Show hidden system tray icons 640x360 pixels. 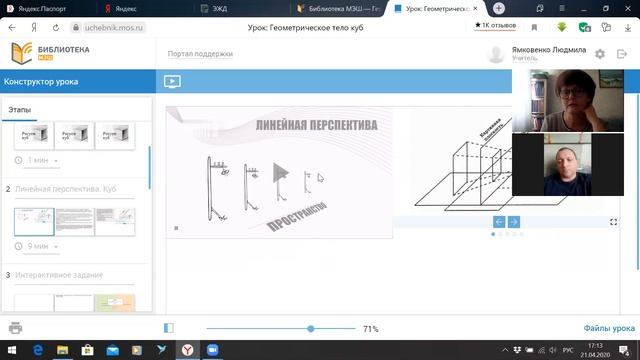(x=505, y=350)
